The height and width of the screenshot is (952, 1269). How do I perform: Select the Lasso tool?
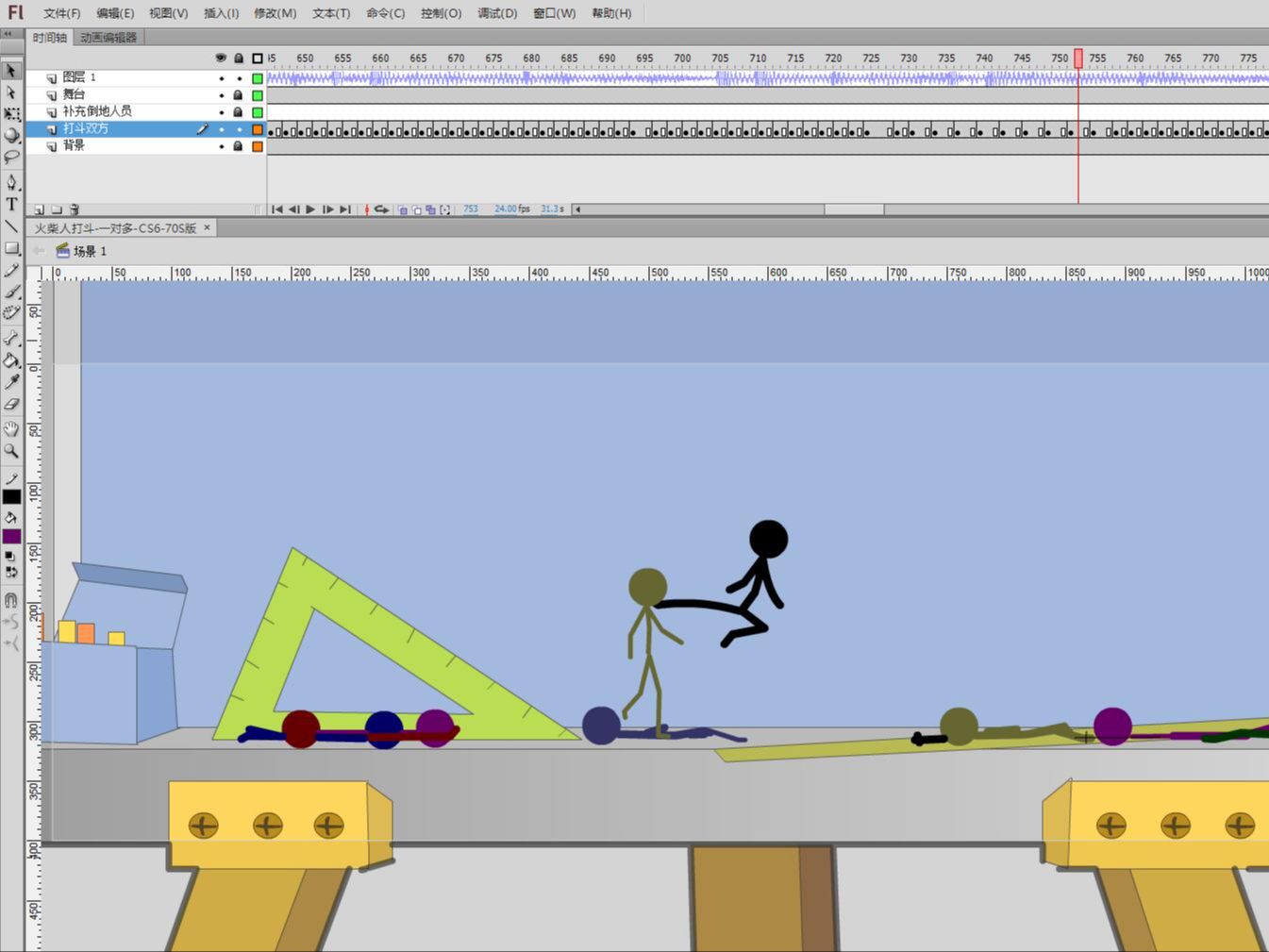click(11, 156)
